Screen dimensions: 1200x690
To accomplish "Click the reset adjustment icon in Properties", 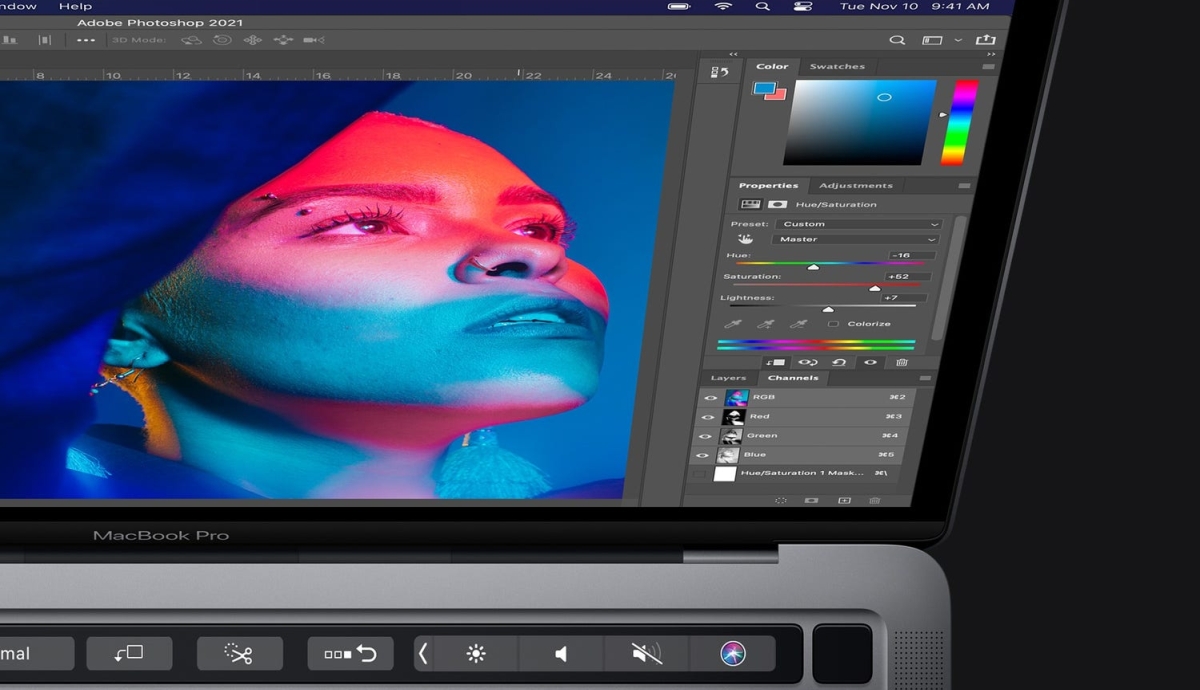I will point(839,362).
